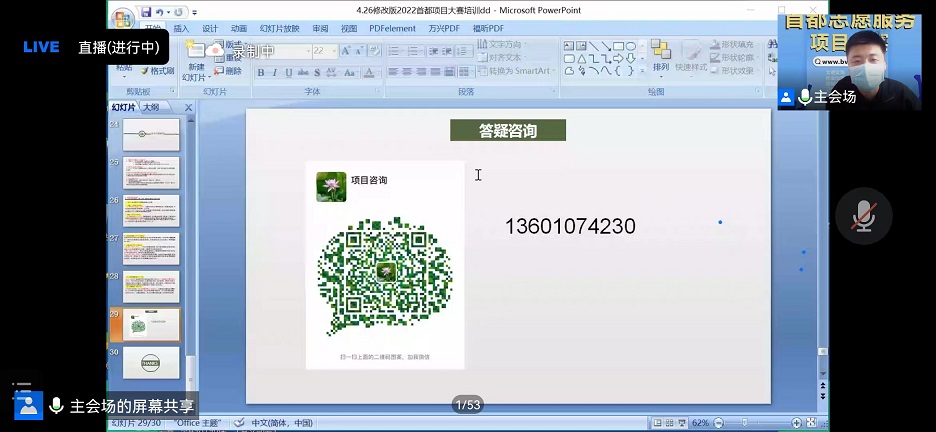Click 转换为 SmartArt
936x432 pixels.
[516, 70]
